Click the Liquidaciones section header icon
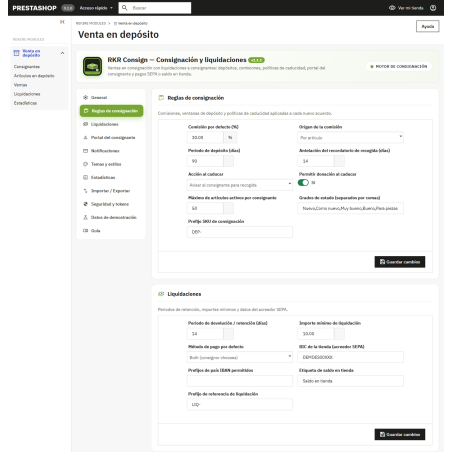Image resolution: width=452 pixels, height=452 pixels. [161, 294]
